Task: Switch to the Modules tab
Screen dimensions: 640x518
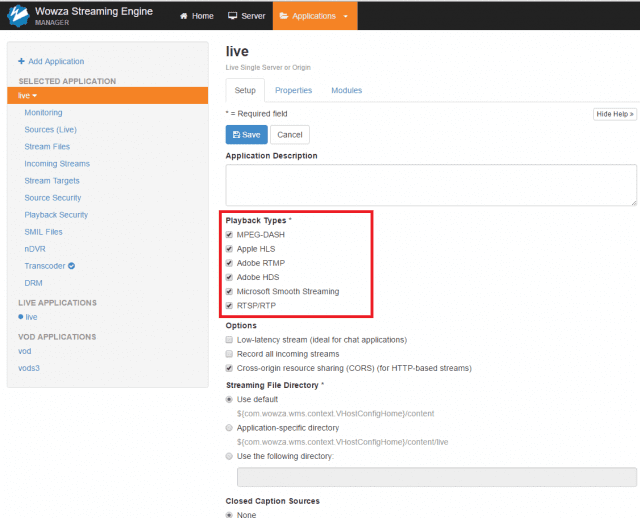Action: pyautogui.click(x=347, y=90)
